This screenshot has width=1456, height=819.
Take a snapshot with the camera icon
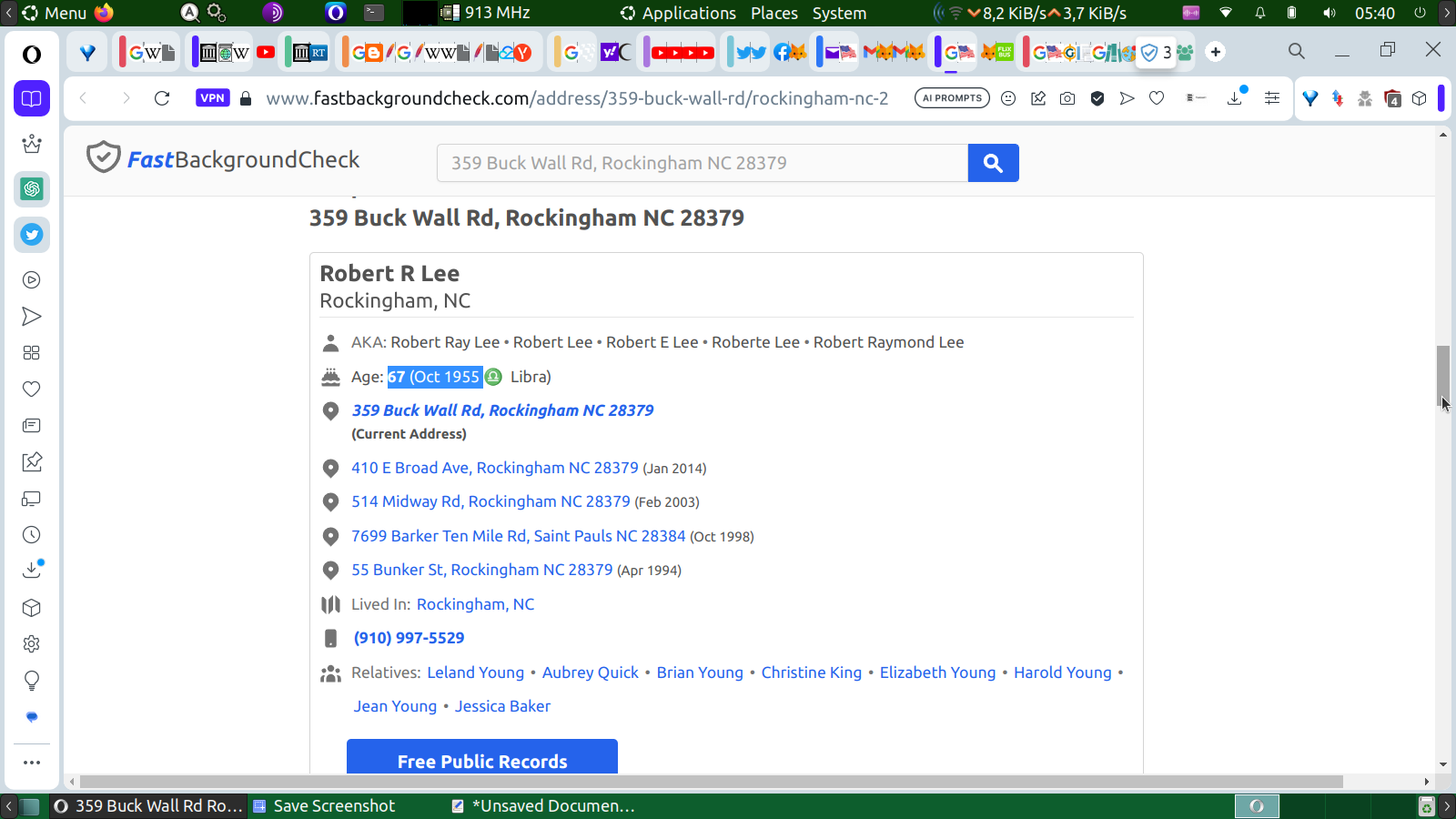1067,98
